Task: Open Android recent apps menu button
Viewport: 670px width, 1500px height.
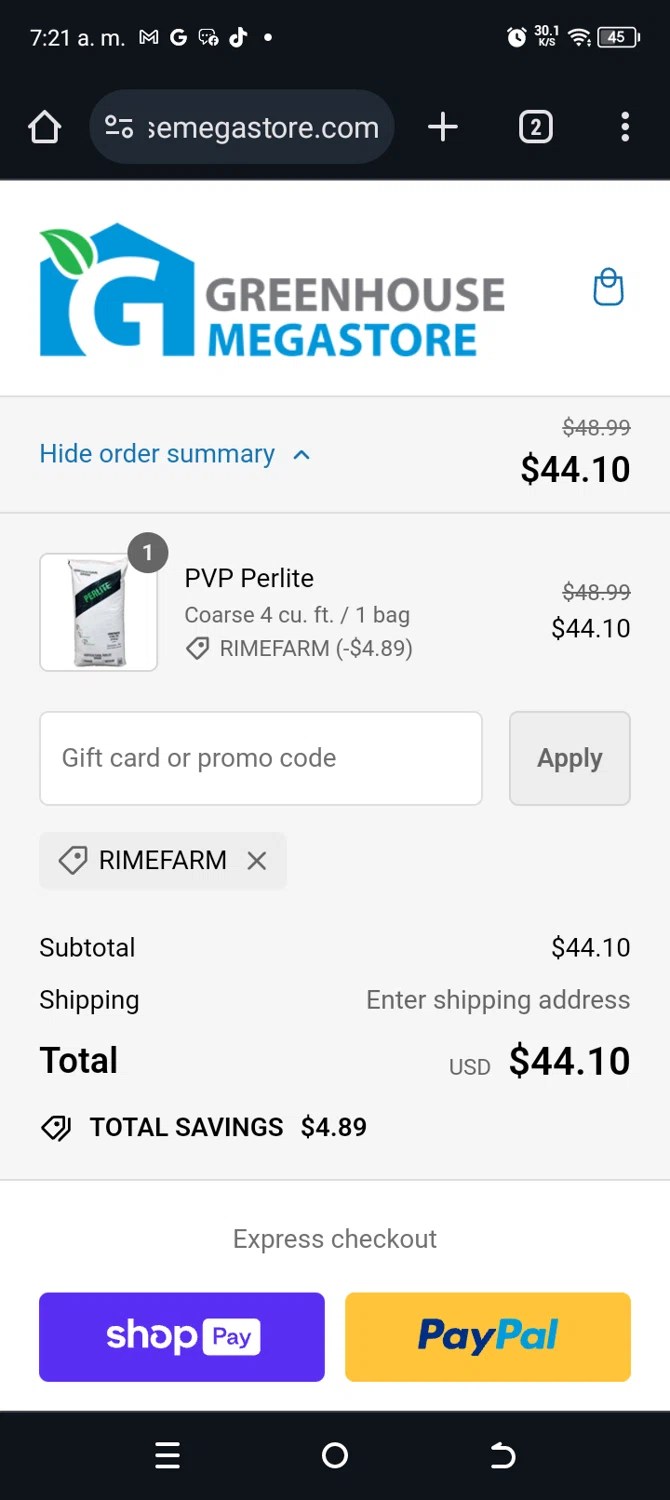Action: tap(167, 1456)
